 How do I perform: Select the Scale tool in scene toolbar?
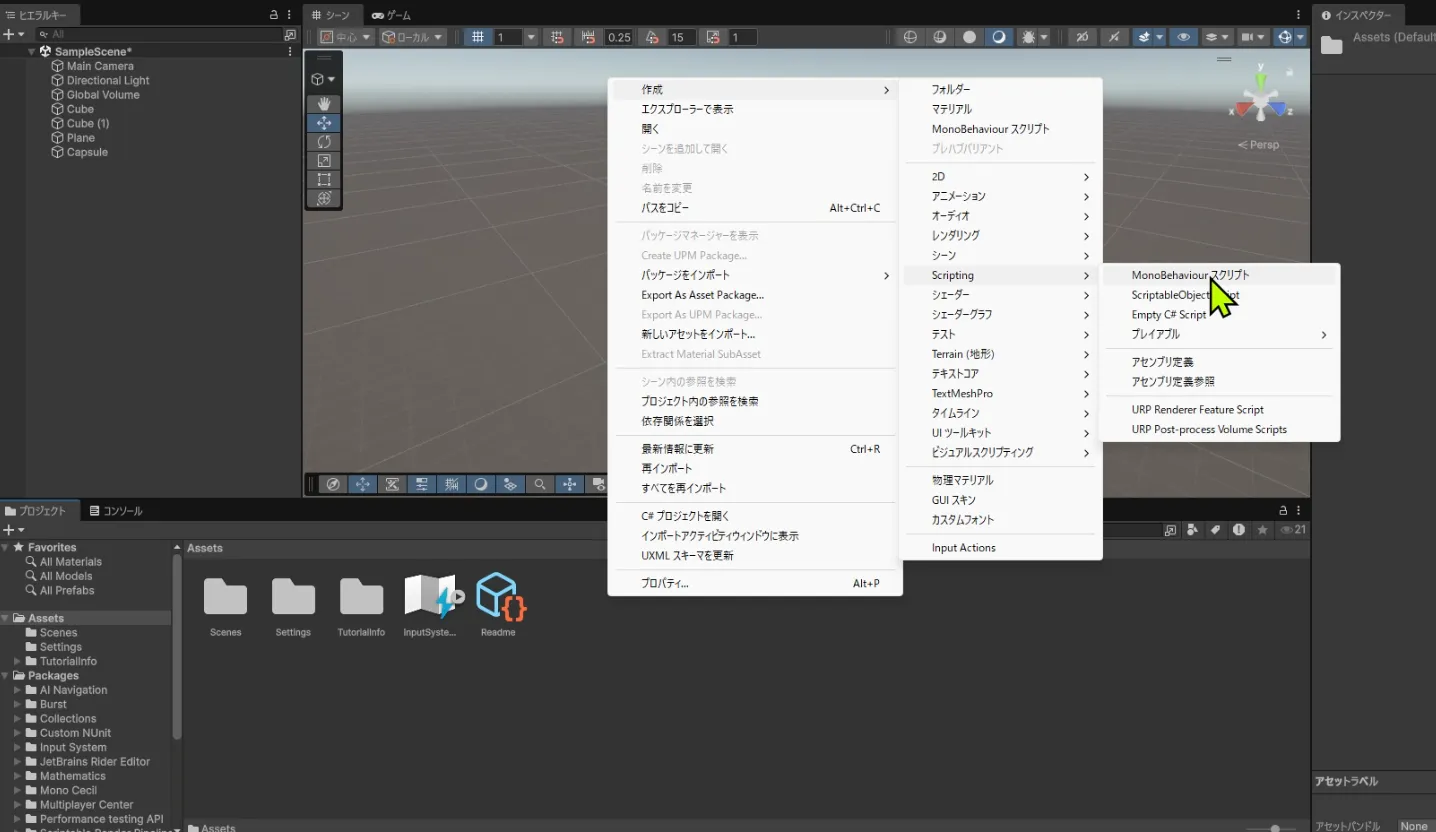pos(324,161)
